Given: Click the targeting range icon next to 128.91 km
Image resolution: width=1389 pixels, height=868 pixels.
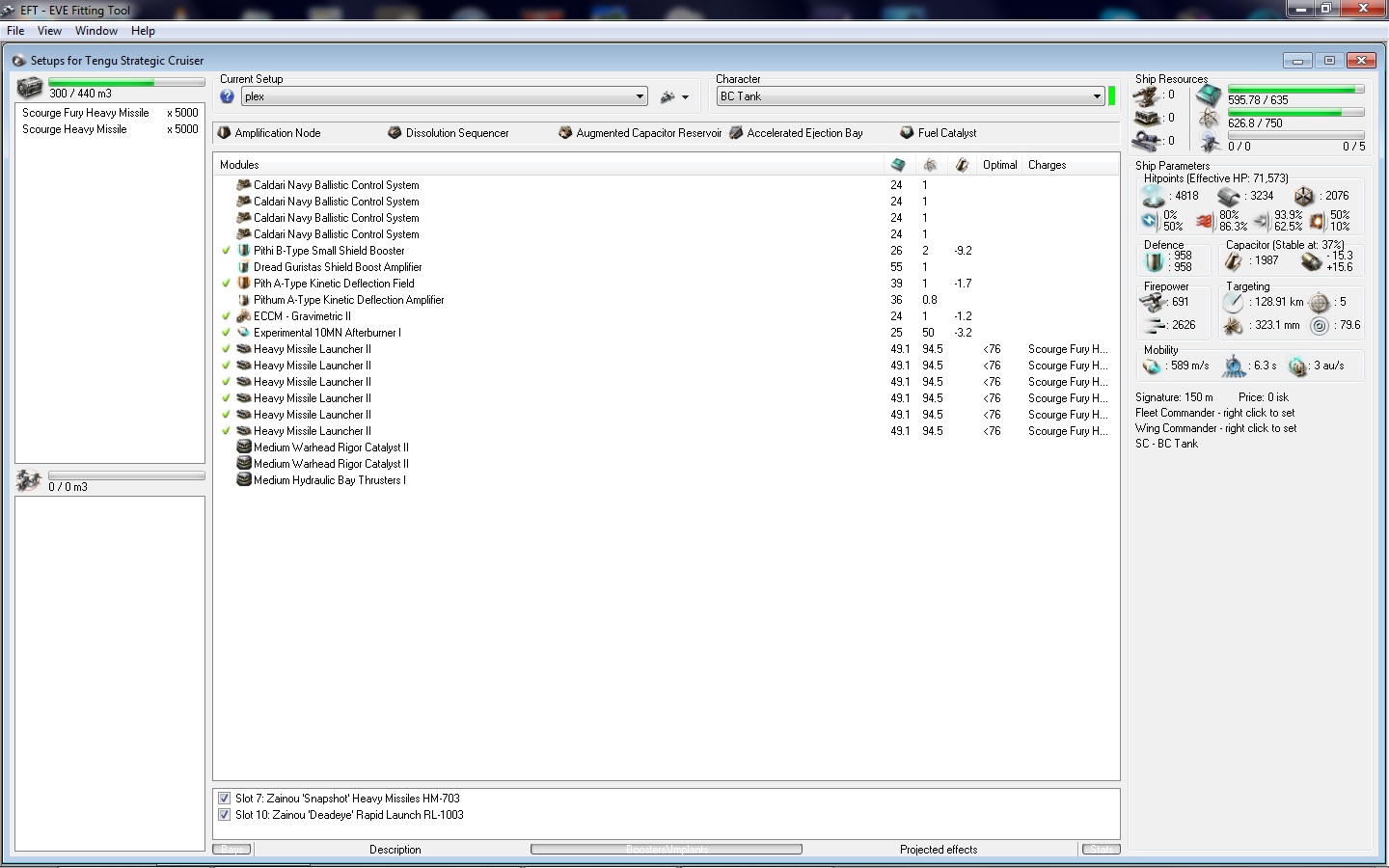Looking at the screenshot, I should click(1234, 302).
